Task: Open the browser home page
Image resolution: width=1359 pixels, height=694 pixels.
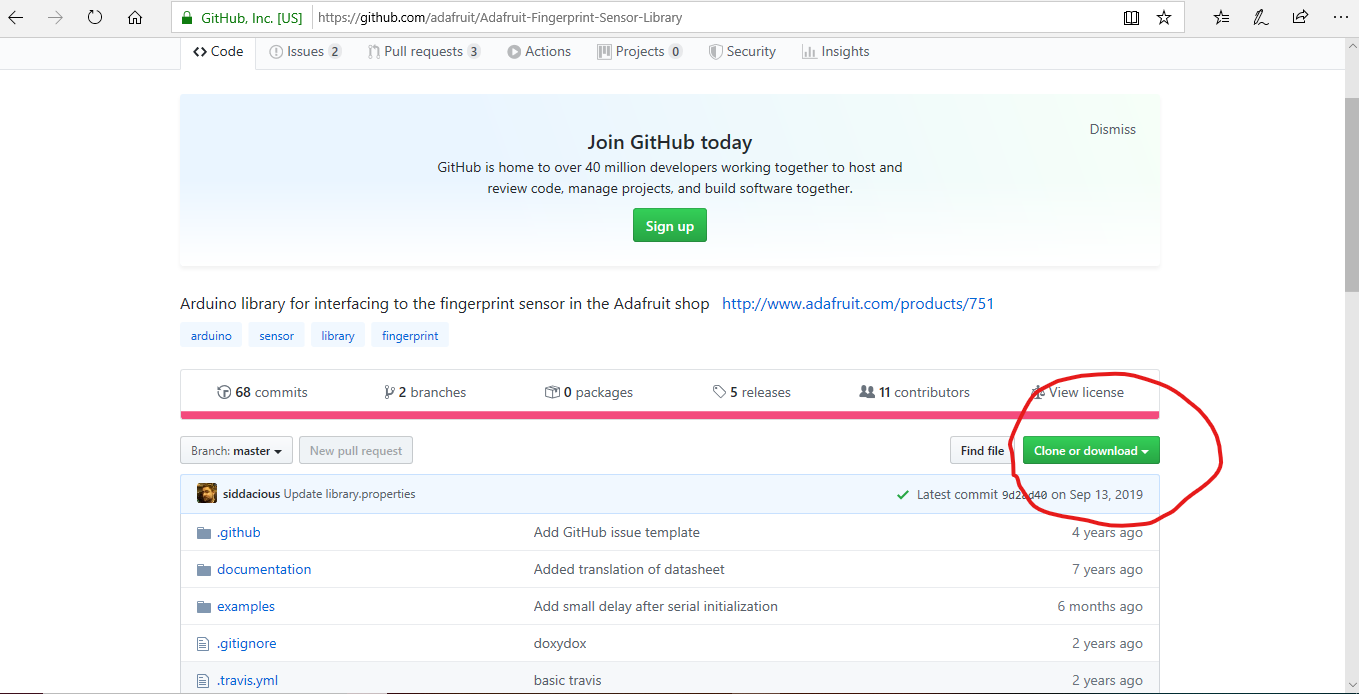Action: [x=135, y=18]
